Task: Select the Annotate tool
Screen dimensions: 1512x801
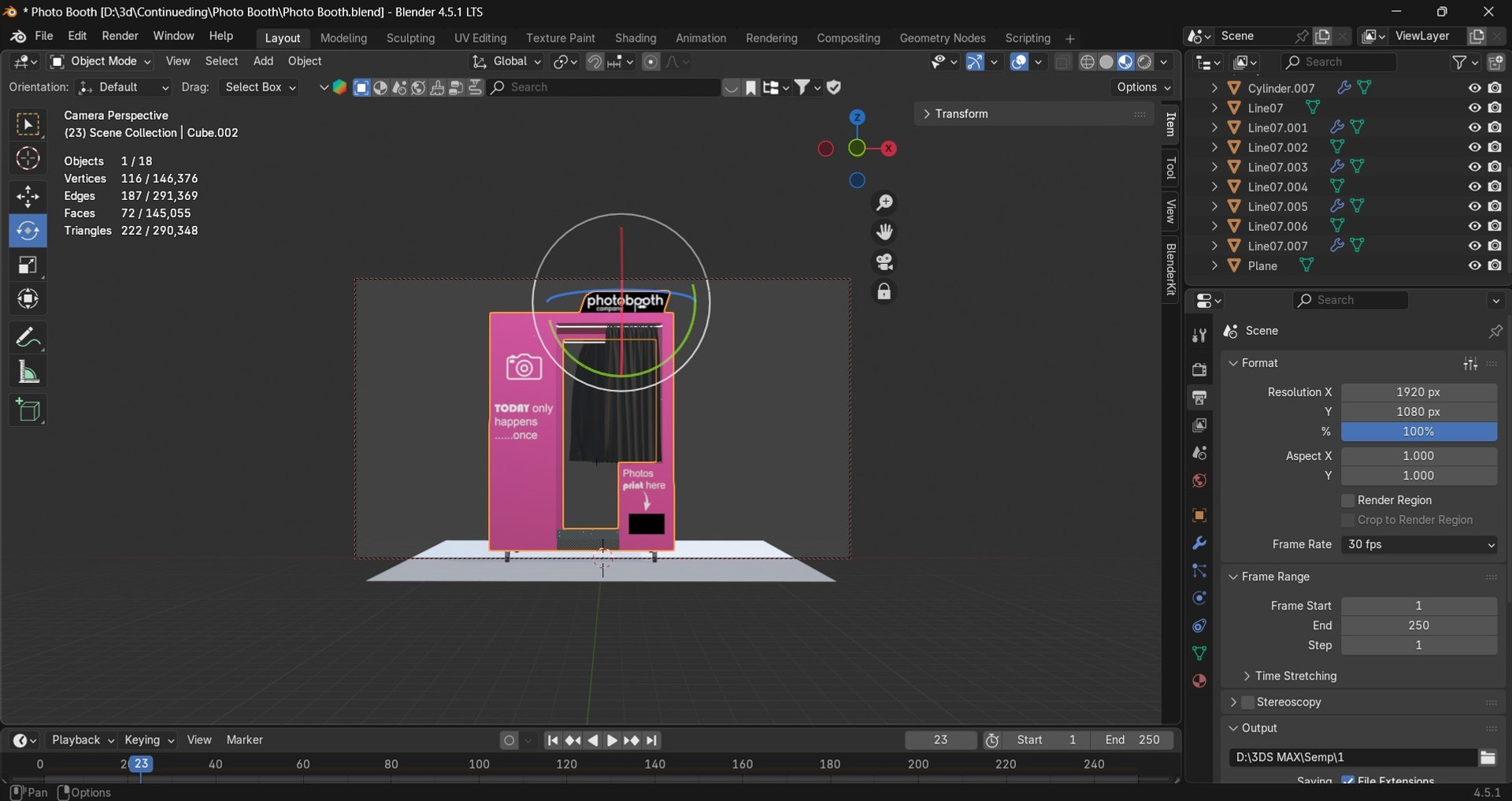Action: pyautogui.click(x=28, y=338)
